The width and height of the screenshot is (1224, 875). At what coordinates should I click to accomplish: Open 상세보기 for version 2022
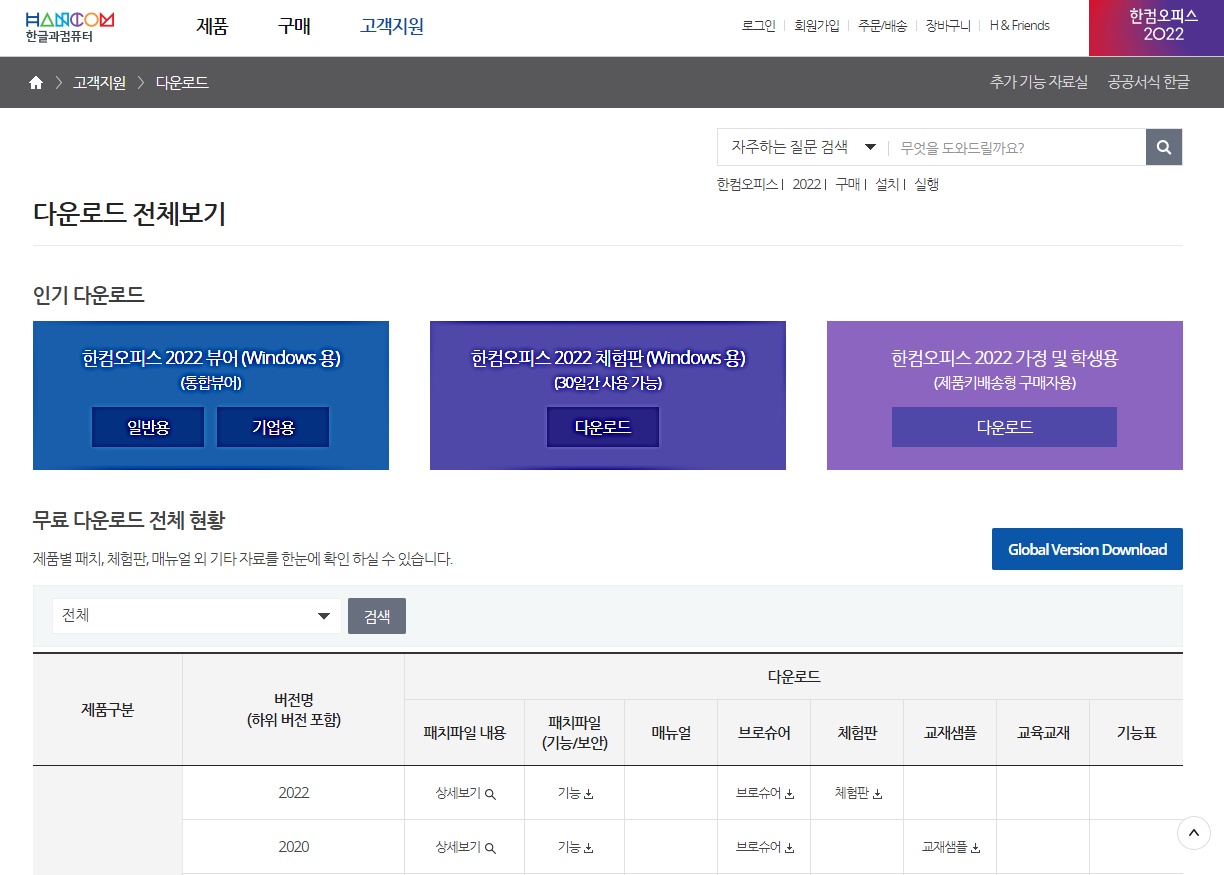click(465, 793)
